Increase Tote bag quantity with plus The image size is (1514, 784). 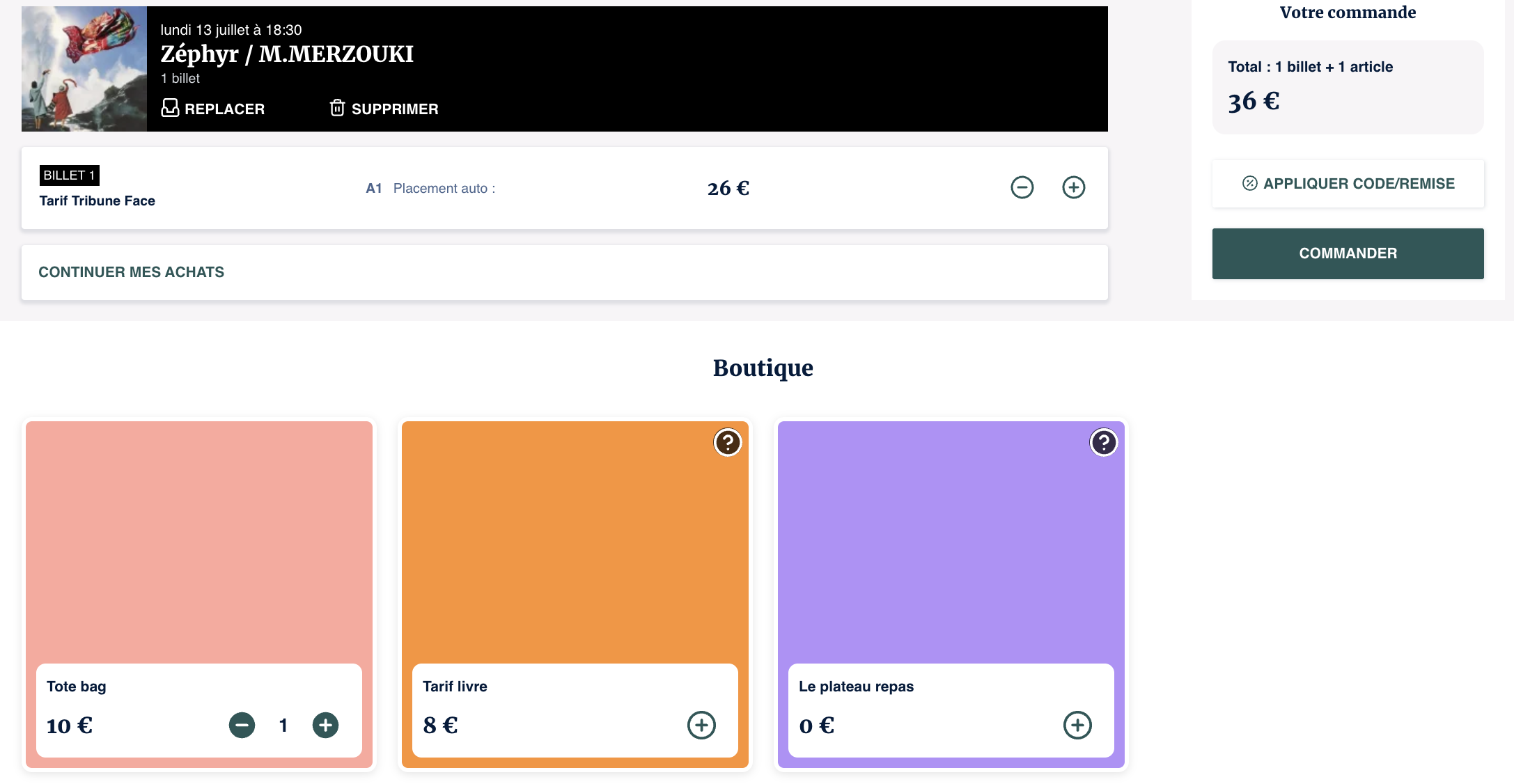(x=325, y=725)
